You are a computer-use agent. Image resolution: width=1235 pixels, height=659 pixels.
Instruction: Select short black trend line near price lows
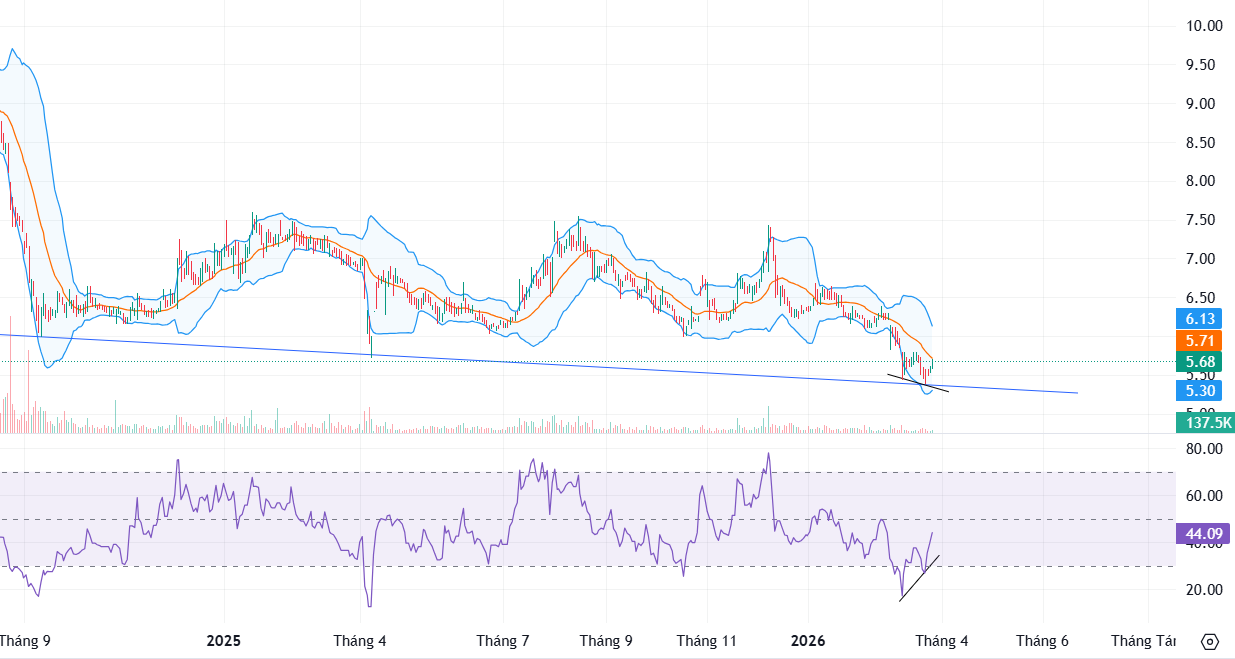(x=918, y=383)
